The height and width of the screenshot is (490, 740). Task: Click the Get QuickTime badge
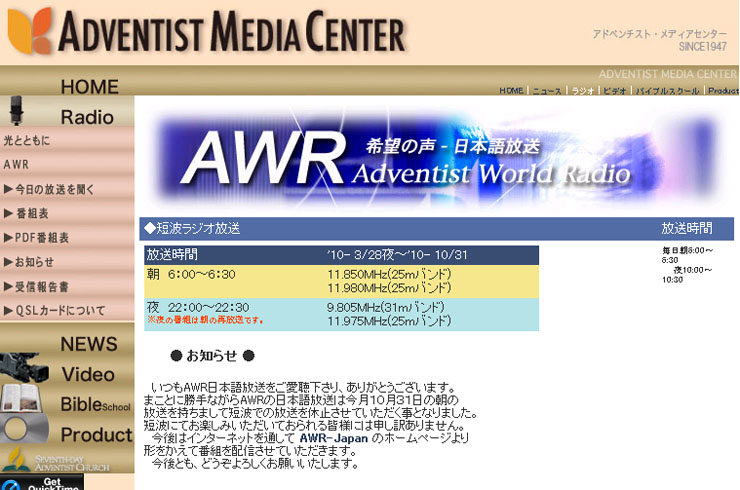42,482
